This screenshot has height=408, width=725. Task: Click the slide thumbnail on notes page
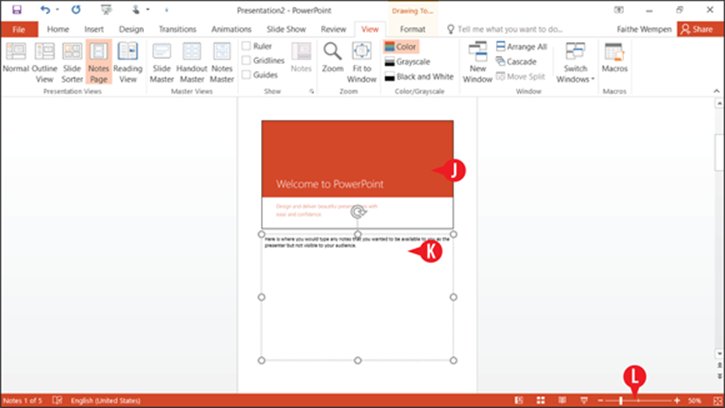(357, 174)
